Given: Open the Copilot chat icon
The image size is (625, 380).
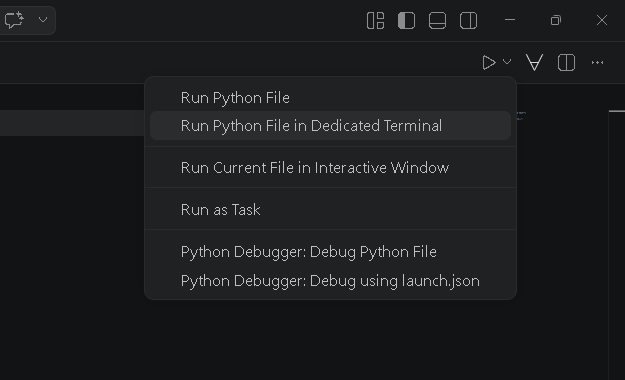Looking at the screenshot, I should point(14,20).
